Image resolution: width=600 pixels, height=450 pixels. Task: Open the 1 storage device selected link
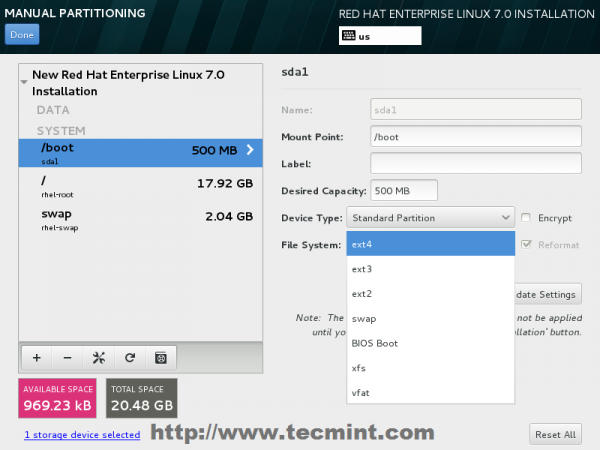pyautogui.click(x=82, y=435)
